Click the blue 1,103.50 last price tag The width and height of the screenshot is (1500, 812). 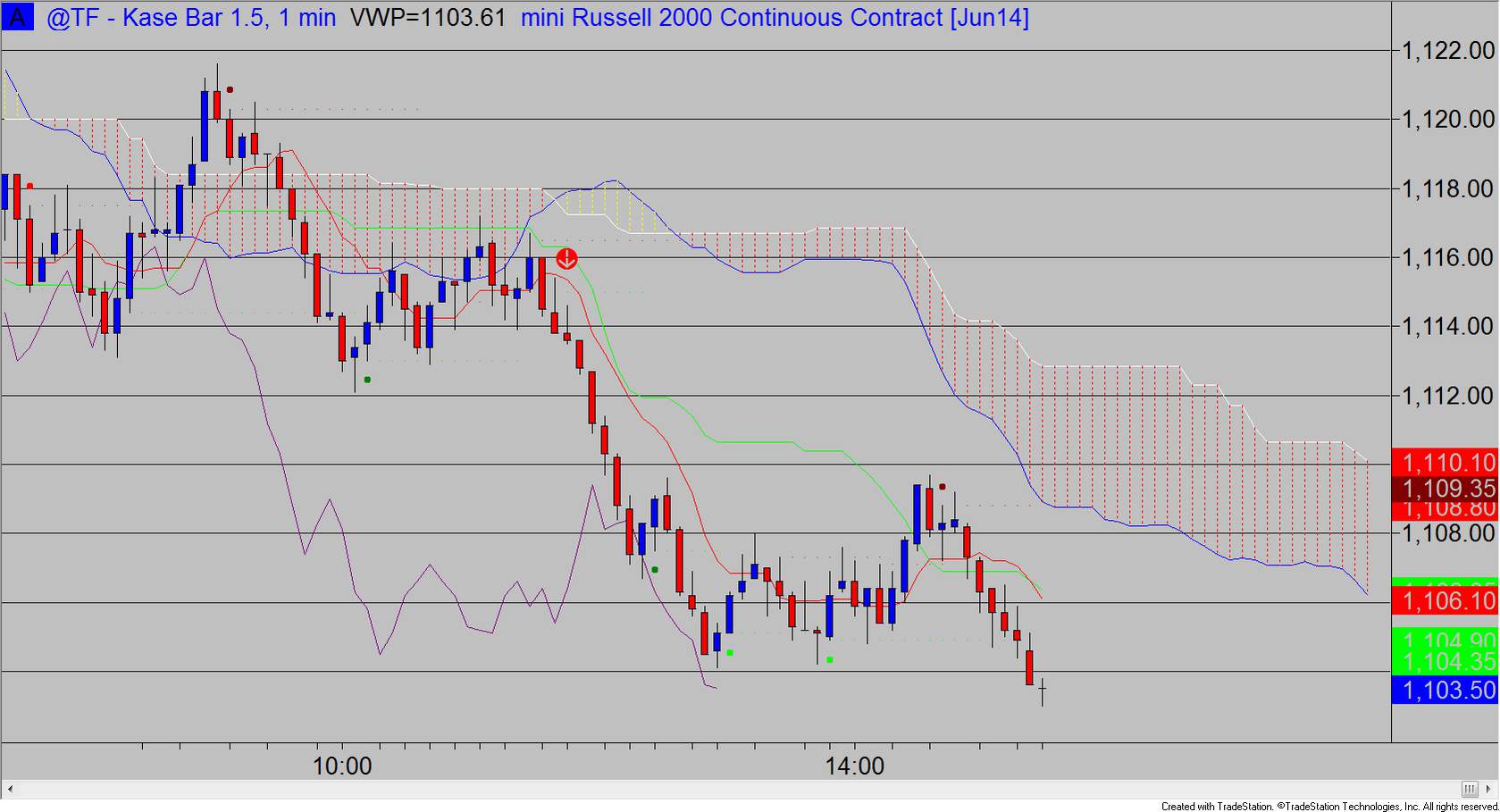click(x=1446, y=690)
